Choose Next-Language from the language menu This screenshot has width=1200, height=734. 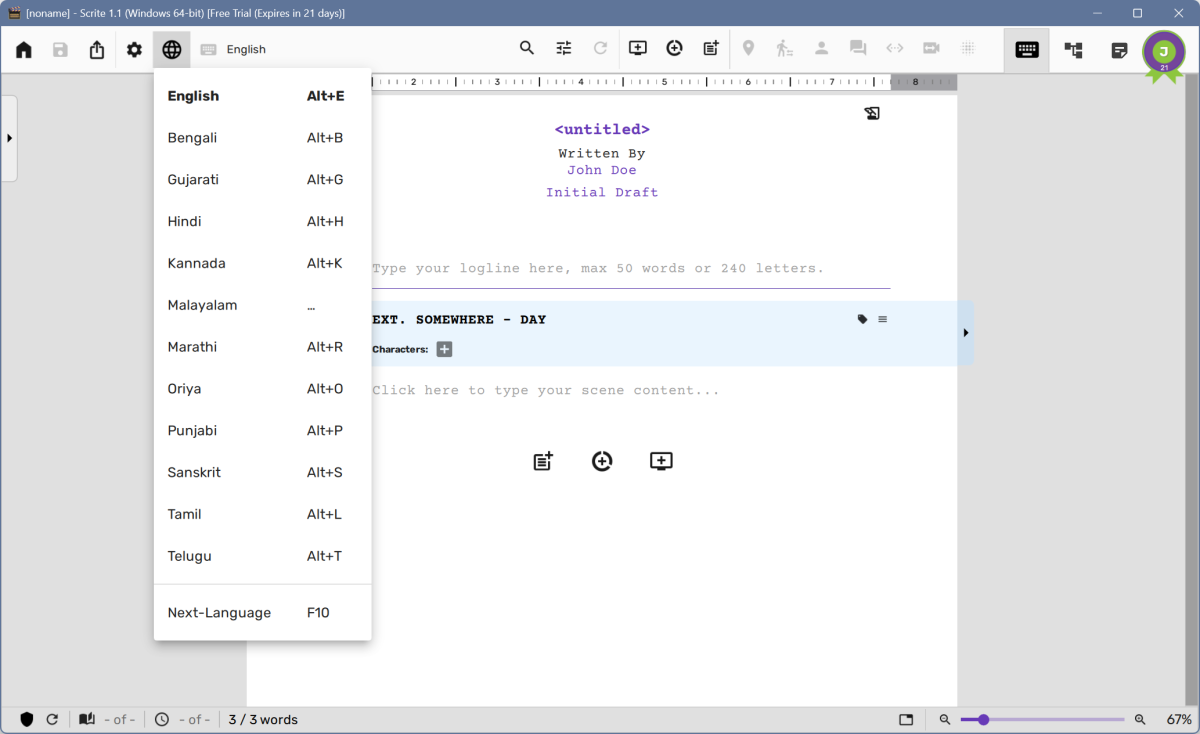(x=219, y=612)
